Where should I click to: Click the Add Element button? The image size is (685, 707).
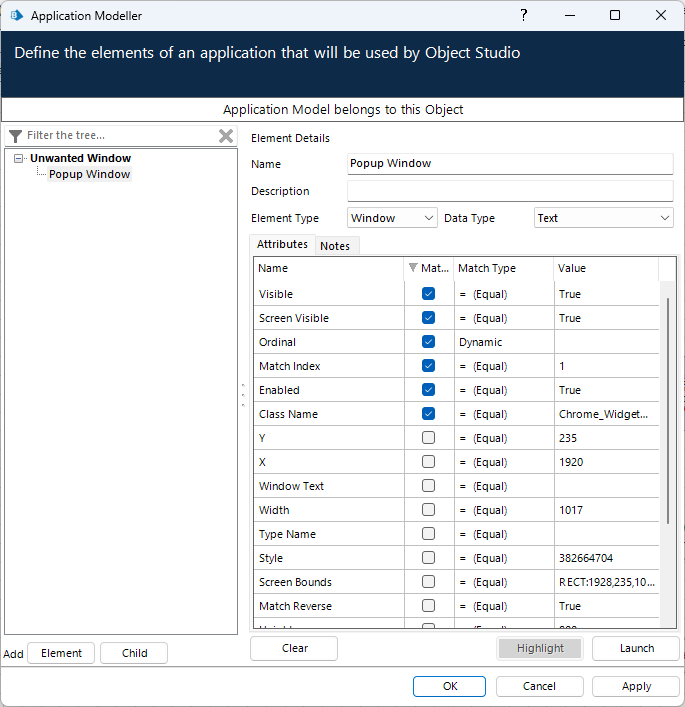pyautogui.click(x=61, y=653)
